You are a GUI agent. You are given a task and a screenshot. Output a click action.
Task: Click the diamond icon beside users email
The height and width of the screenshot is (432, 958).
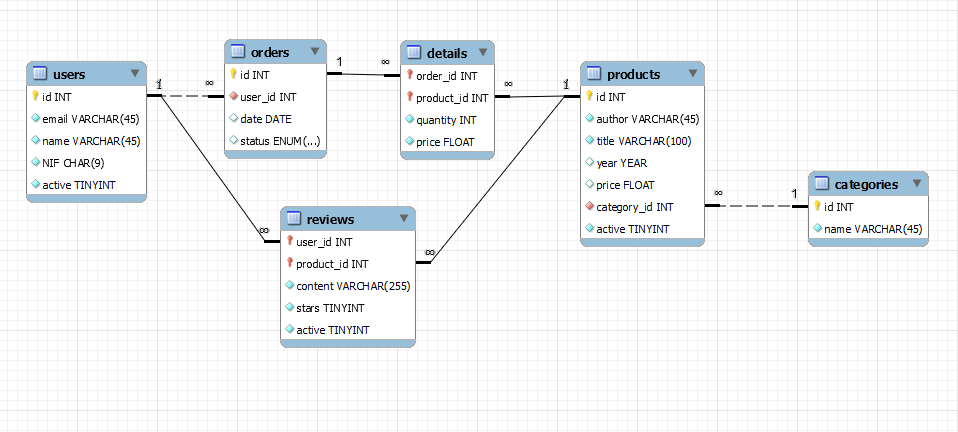[35, 119]
